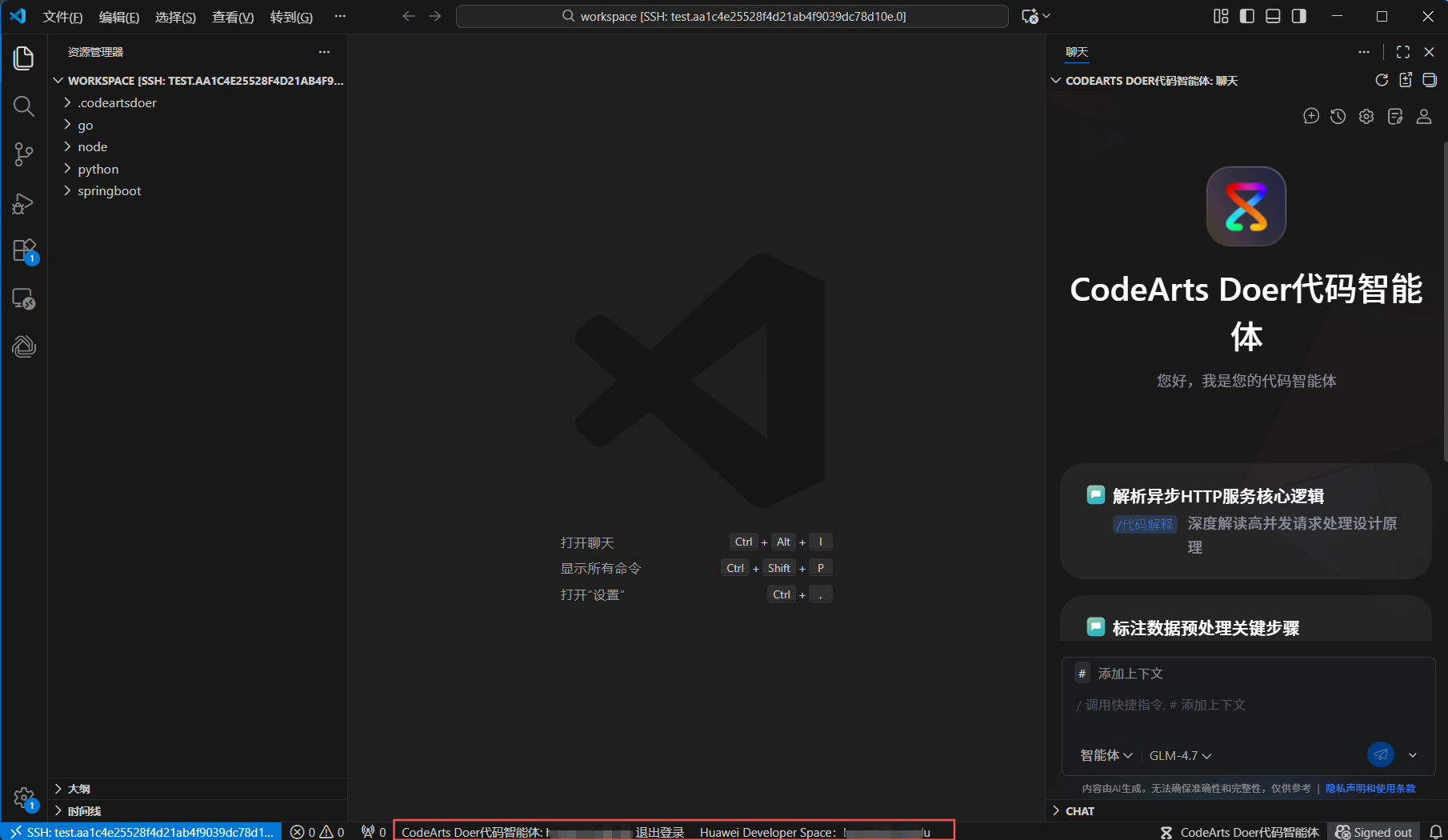Click the errors and warnings status indicator
Viewport: 1448px width, 840px height.
(x=318, y=832)
